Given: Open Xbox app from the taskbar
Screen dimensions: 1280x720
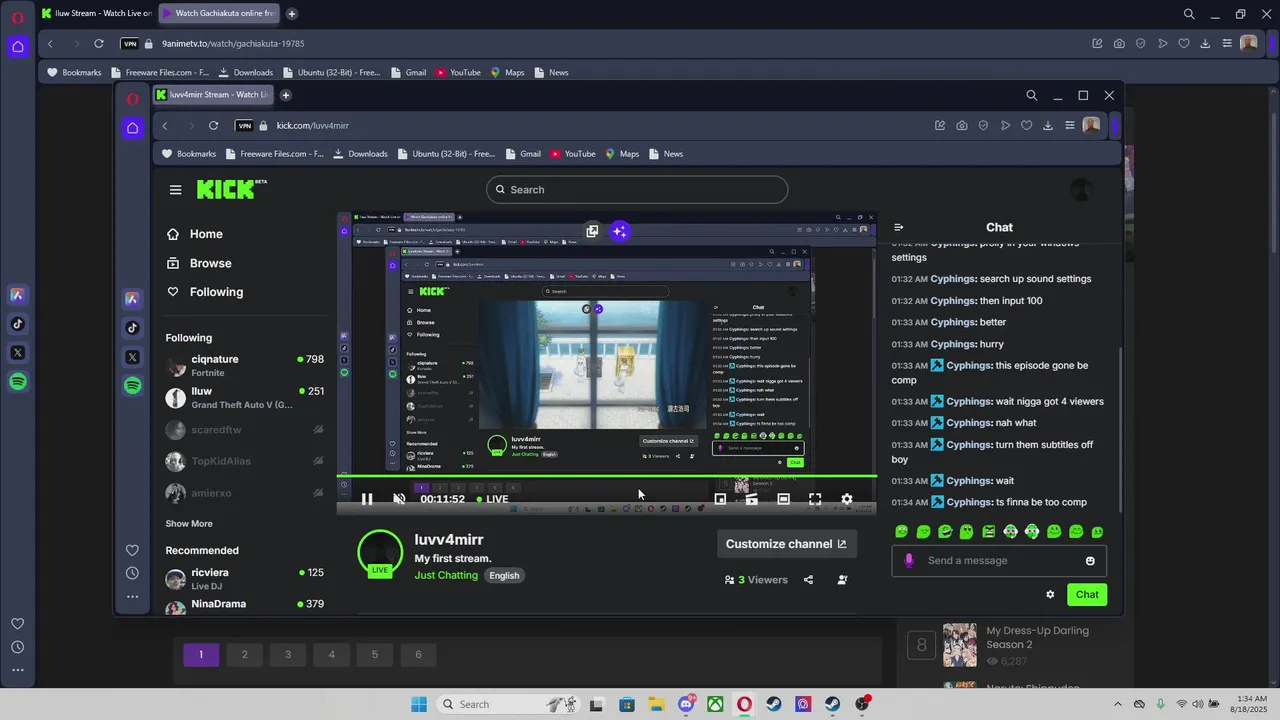Looking at the screenshot, I should pos(715,705).
